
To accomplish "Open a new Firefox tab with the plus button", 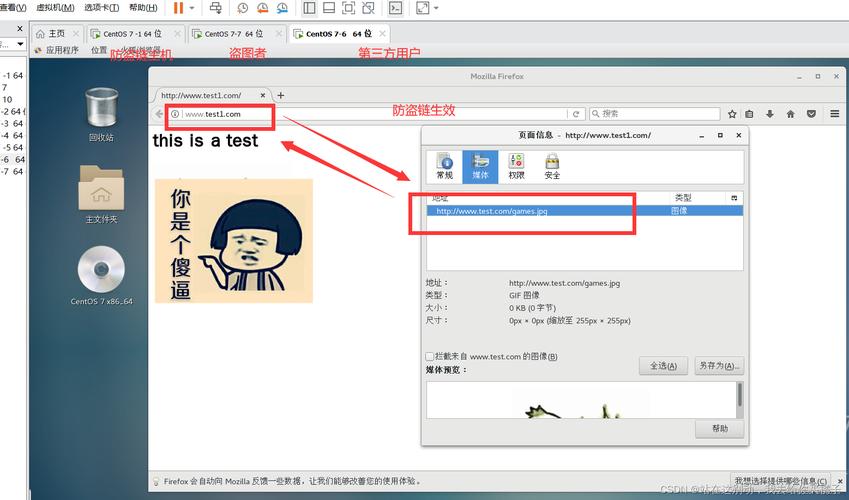I will [x=280, y=95].
